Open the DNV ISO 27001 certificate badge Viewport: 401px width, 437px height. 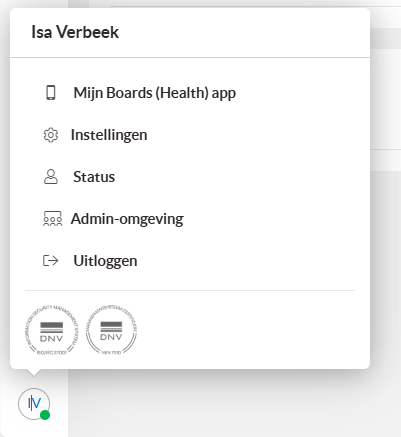[52, 331]
